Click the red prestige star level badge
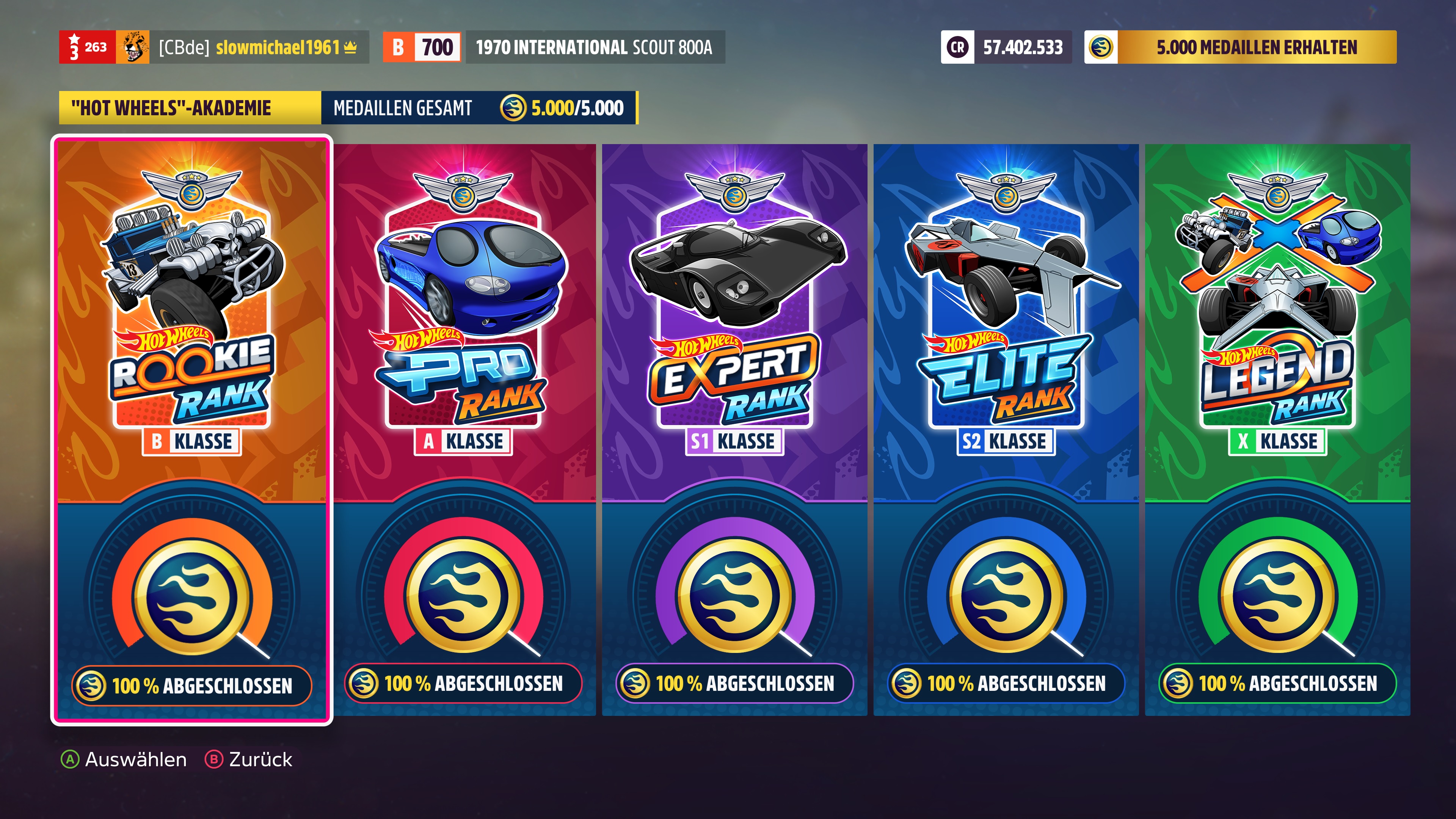The height and width of the screenshot is (819, 1456). click(x=88, y=47)
